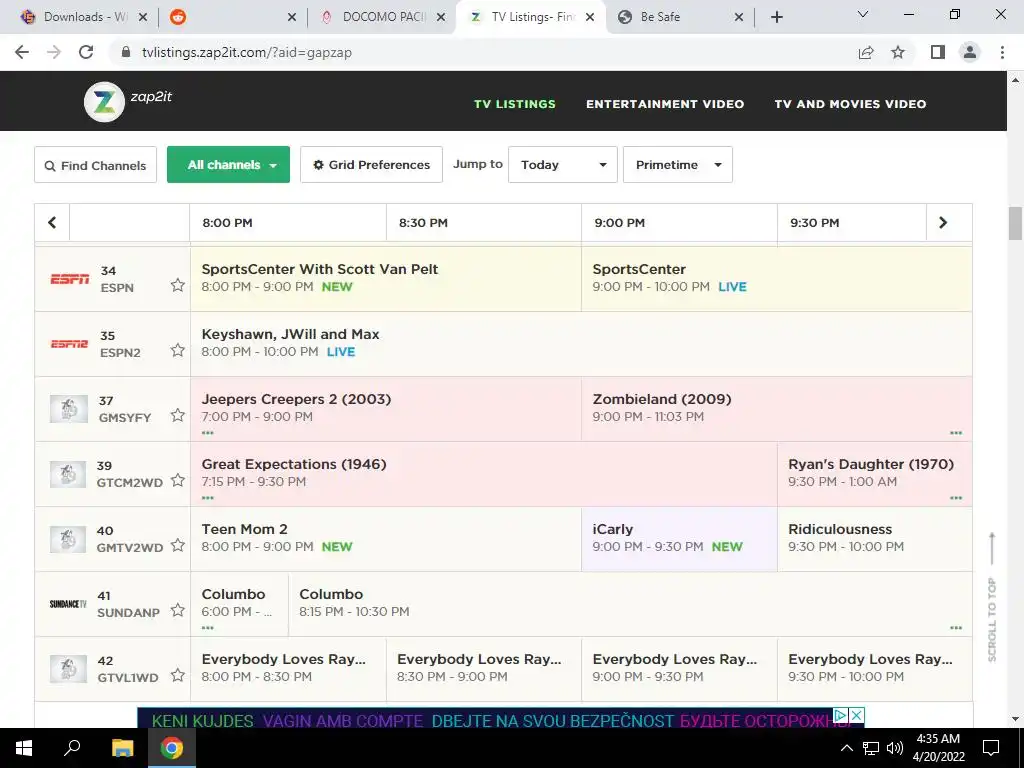Favorite the SUNDANP channel 41

pyautogui.click(x=178, y=610)
